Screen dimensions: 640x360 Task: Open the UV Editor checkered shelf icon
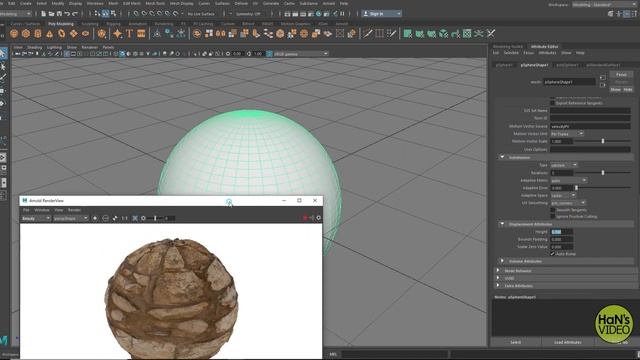click(x=467, y=33)
